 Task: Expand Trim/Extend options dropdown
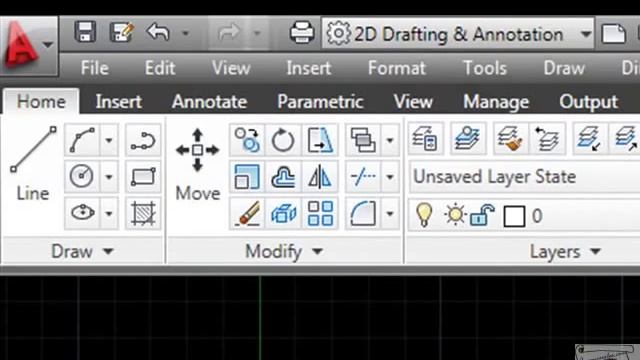pyautogui.click(x=390, y=176)
